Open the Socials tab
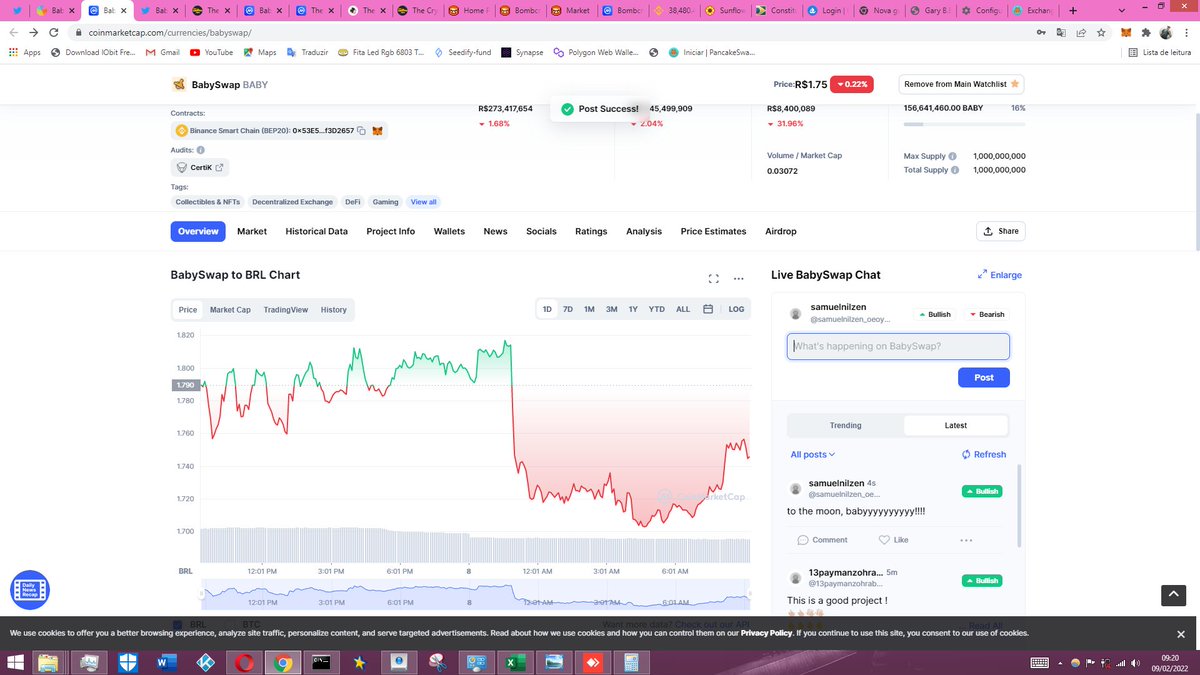The height and width of the screenshot is (675, 1200). (x=541, y=231)
